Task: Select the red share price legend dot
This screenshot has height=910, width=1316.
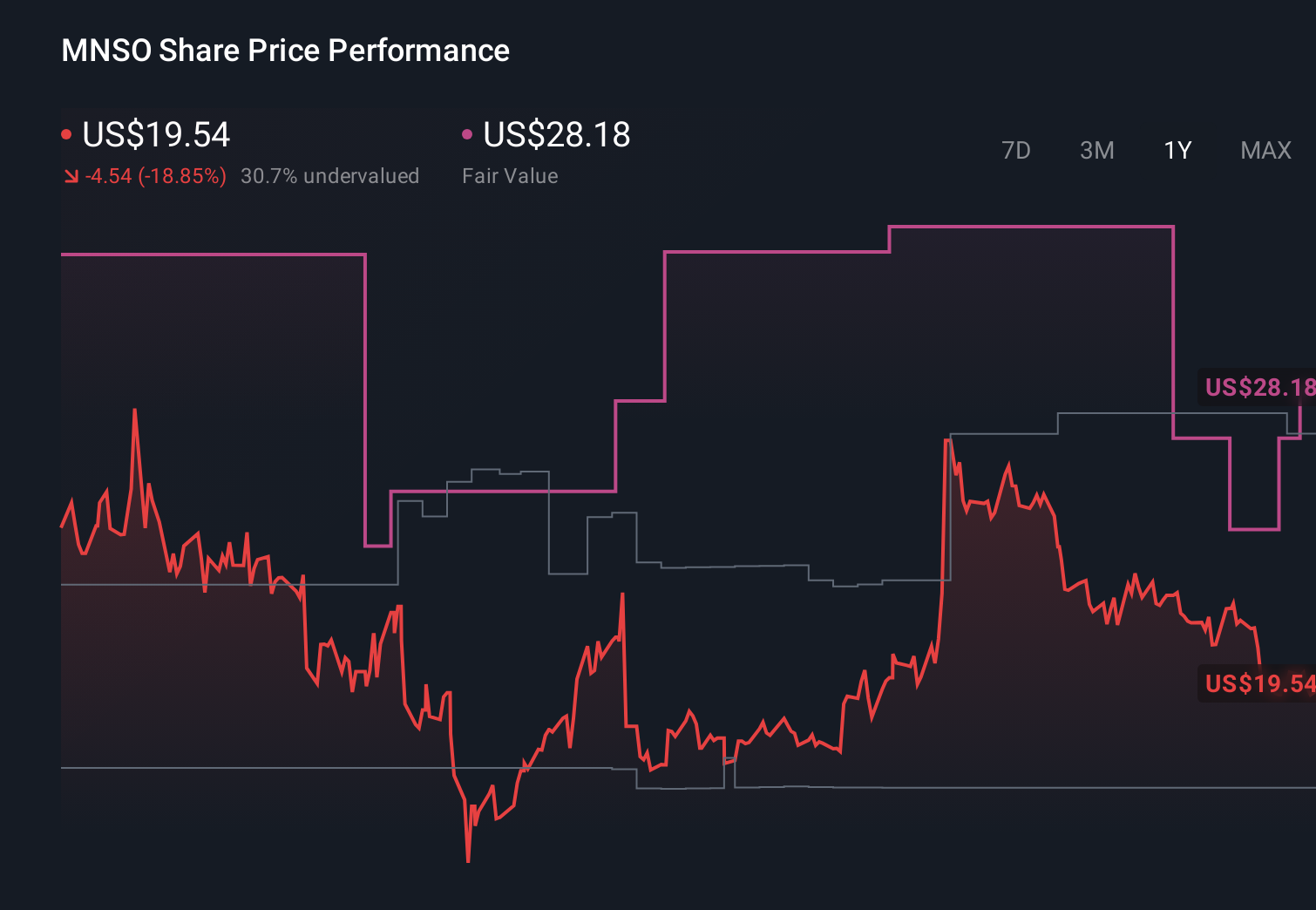Action: coord(66,134)
